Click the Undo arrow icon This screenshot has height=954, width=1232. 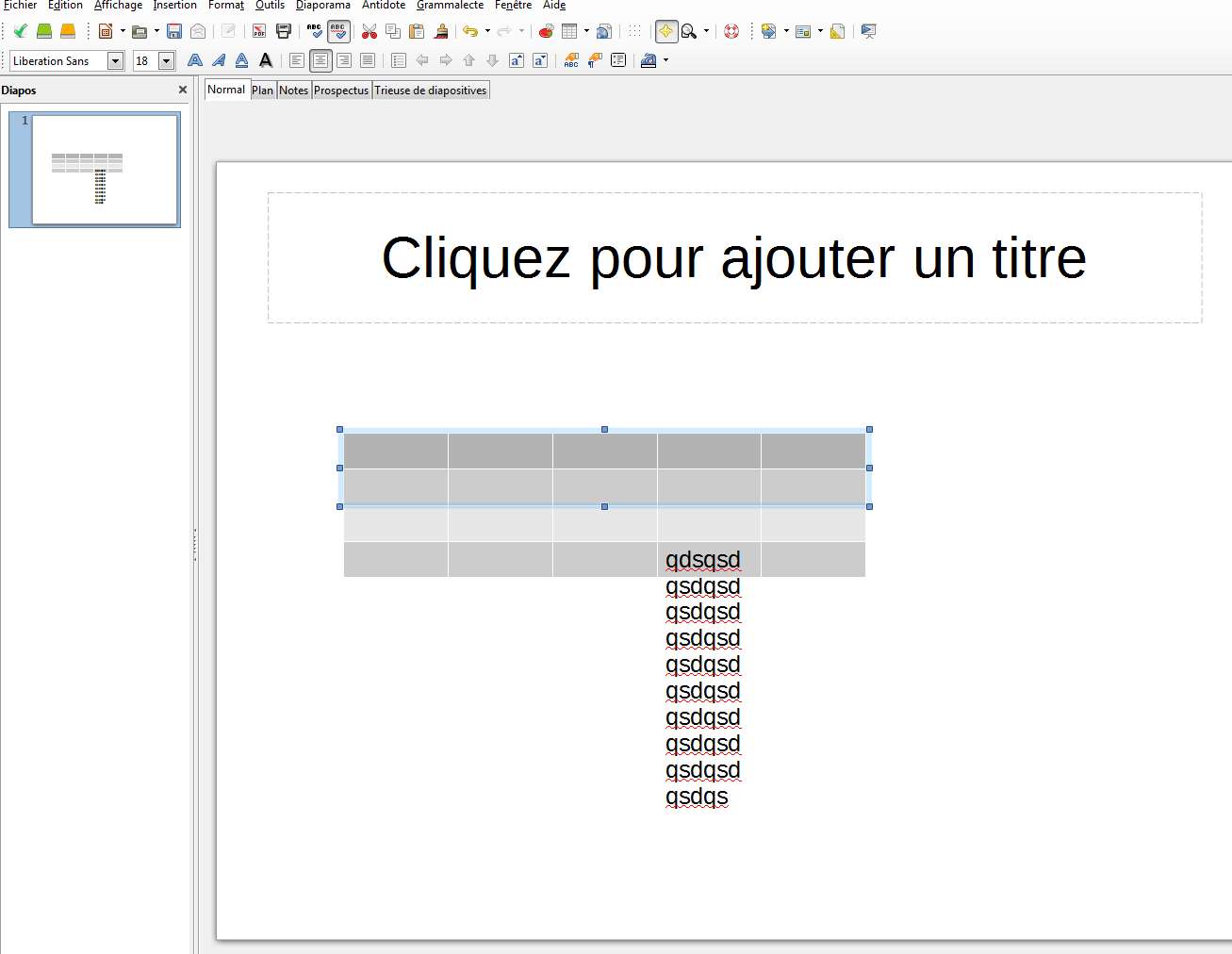[x=469, y=31]
